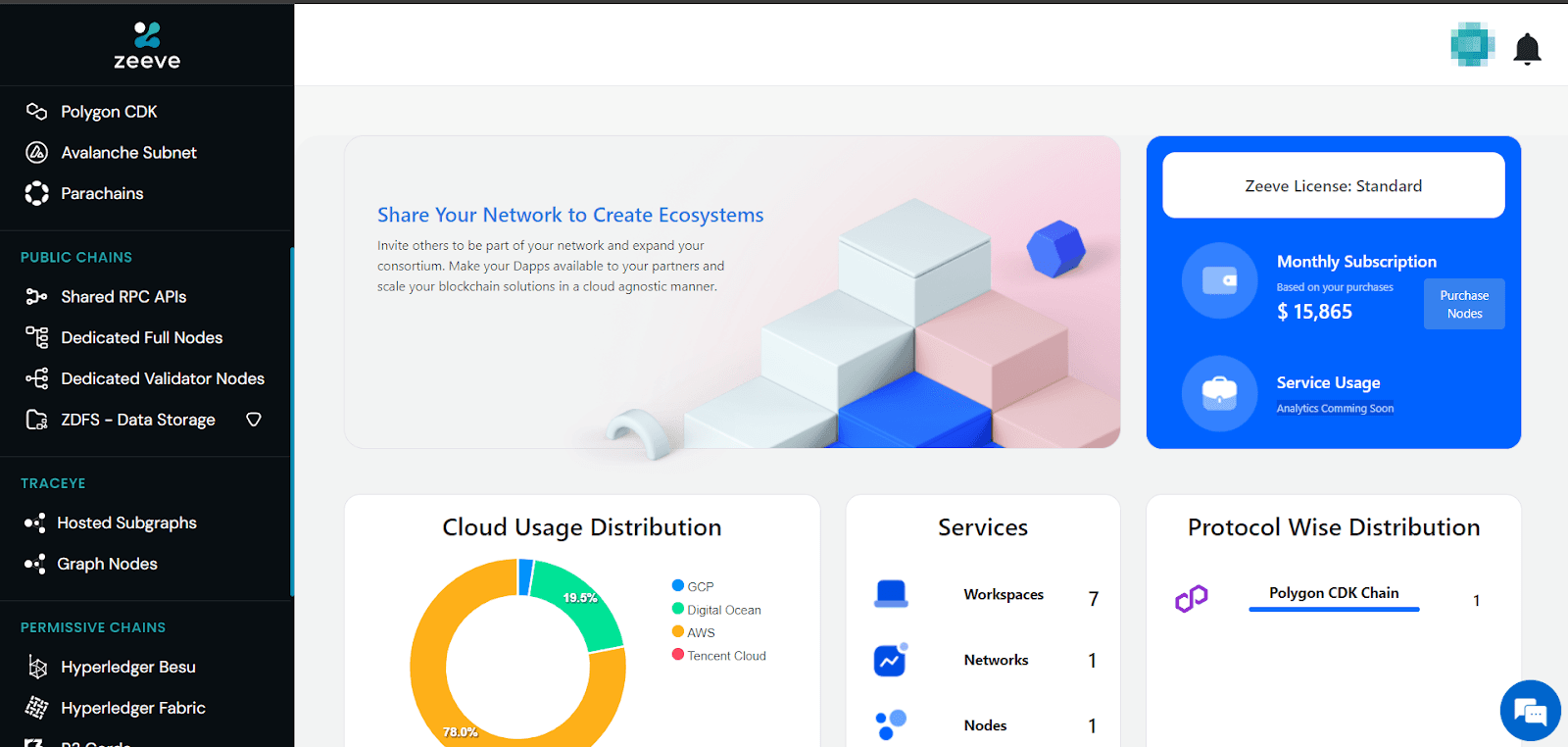Click the Shared RPC APIs icon

(36, 297)
